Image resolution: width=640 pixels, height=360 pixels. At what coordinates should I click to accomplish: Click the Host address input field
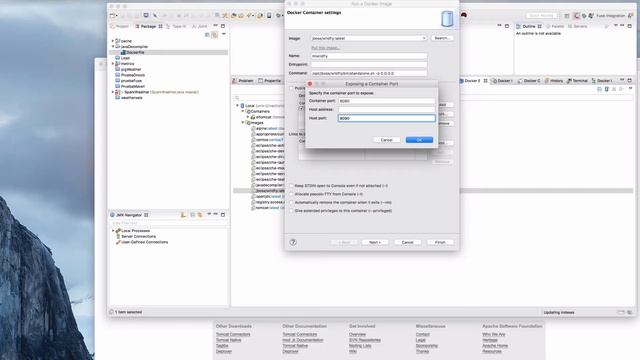point(387,109)
